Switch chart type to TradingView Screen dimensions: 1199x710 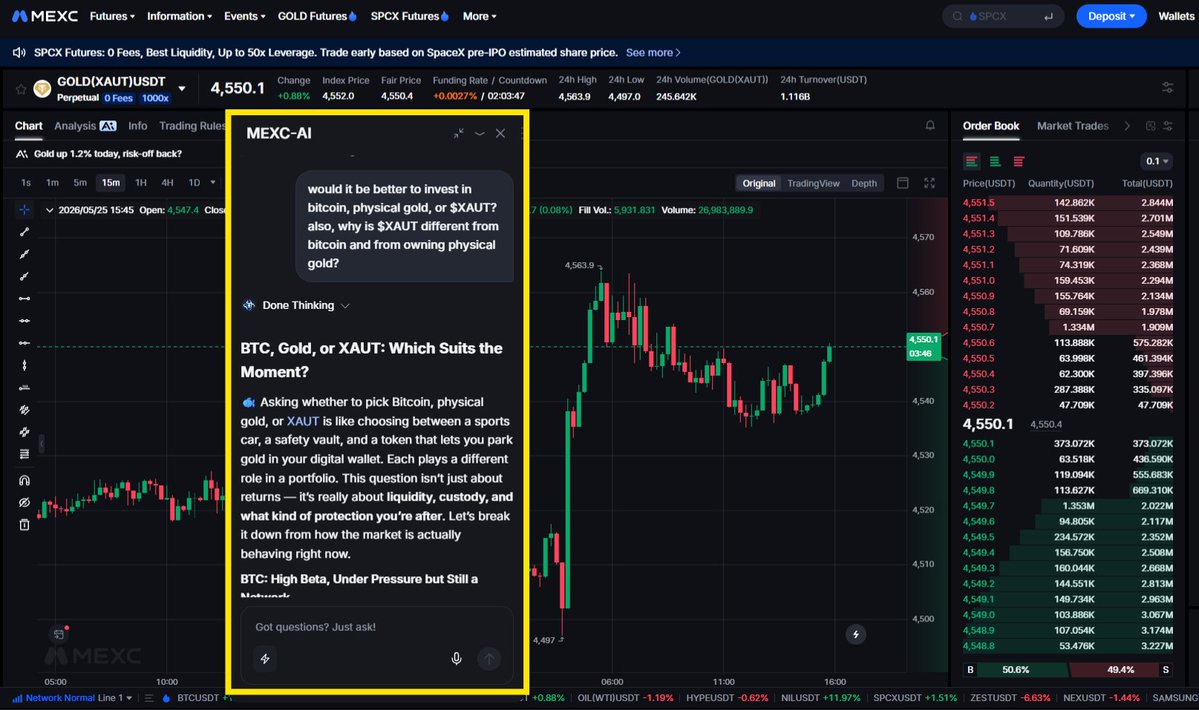(x=813, y=183)
